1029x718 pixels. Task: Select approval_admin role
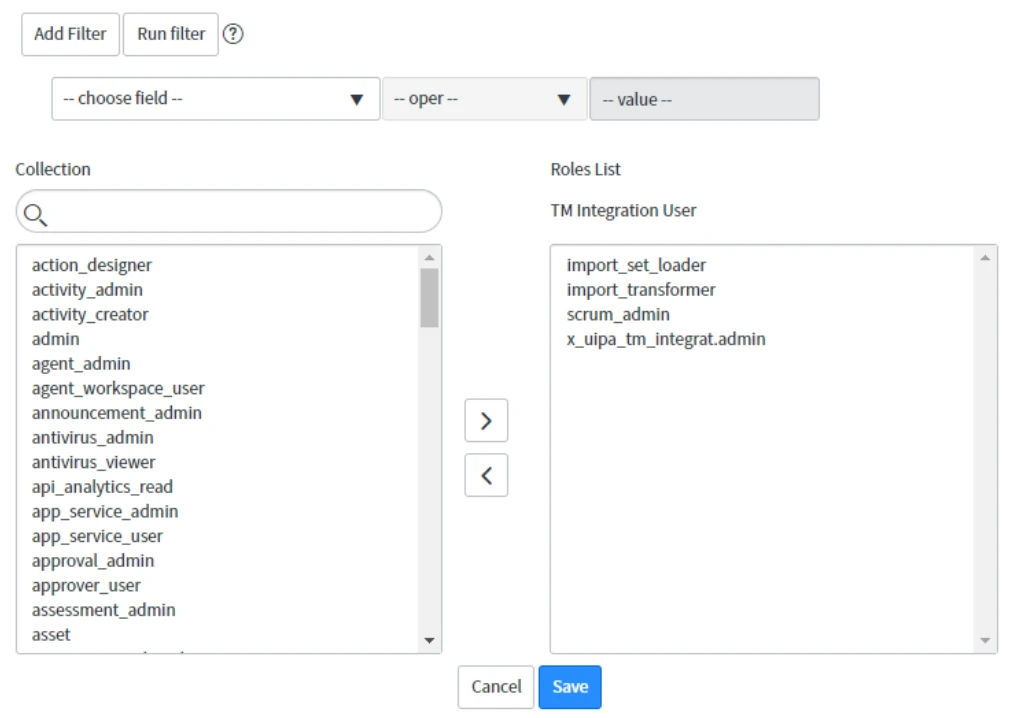click(93, 560)
